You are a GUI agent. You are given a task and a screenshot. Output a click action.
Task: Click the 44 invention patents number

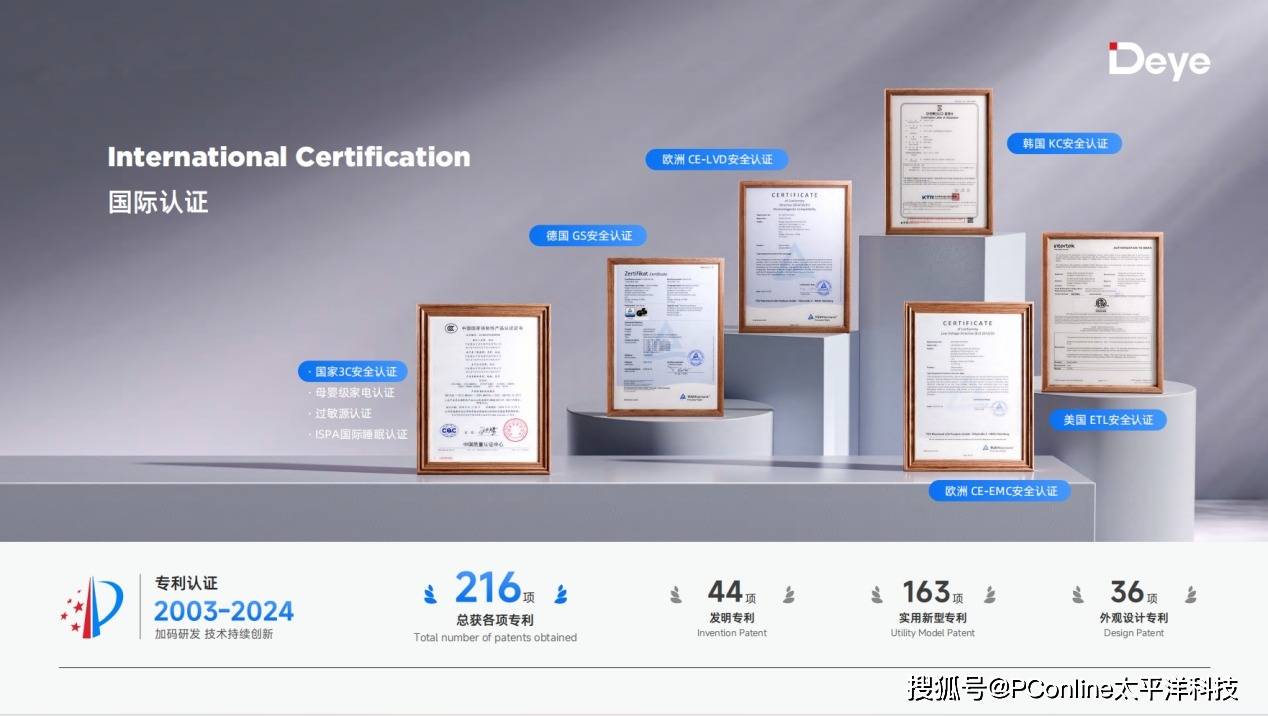click(725, 592)
